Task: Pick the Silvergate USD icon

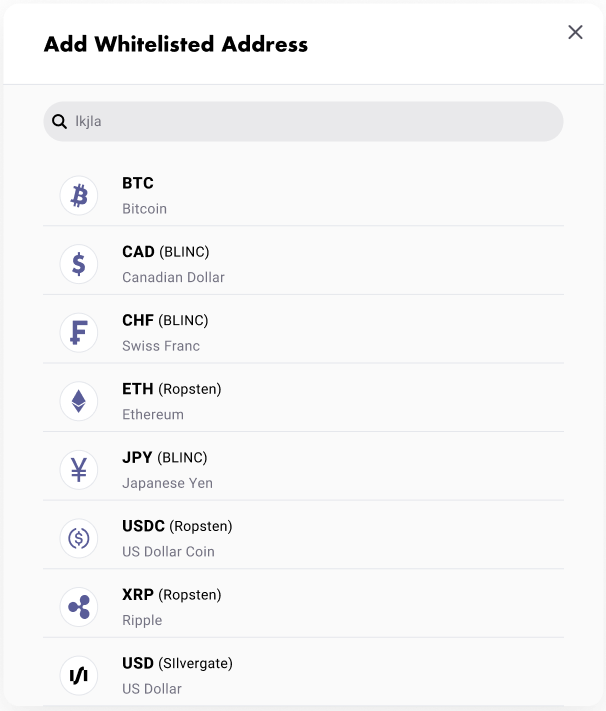Action: click(x=79, y=675)
